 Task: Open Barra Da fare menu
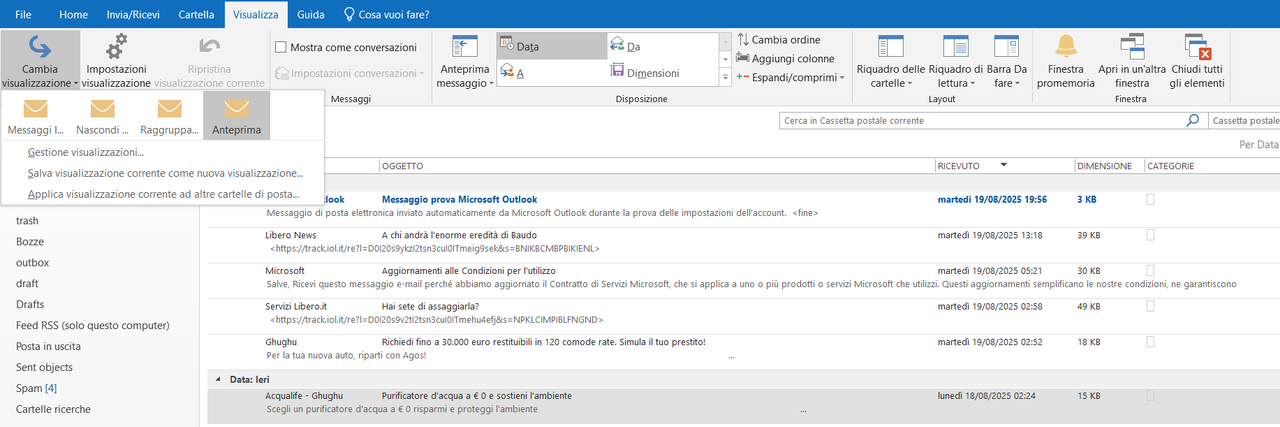[1007, 61]
